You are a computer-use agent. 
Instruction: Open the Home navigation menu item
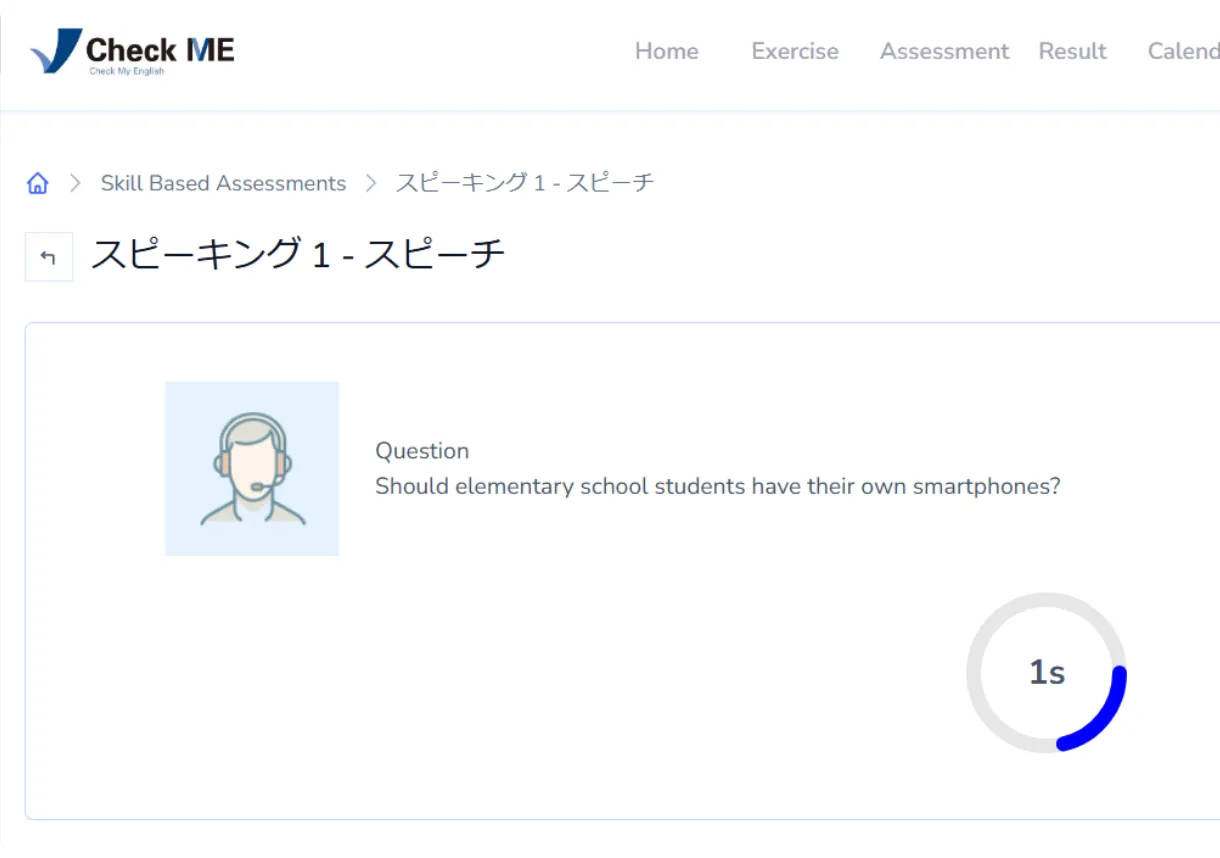click(666, 51)
